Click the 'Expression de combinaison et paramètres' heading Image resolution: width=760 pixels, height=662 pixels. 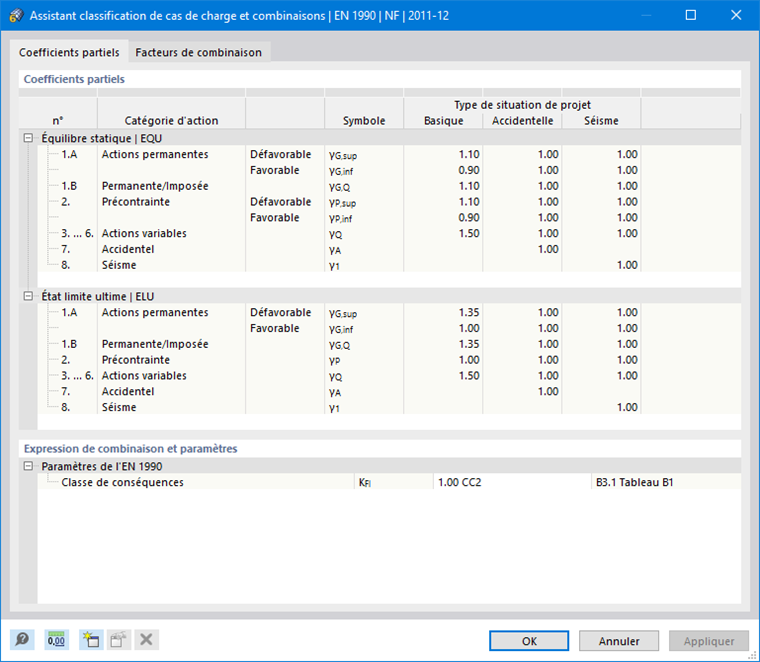coord(130,449)
